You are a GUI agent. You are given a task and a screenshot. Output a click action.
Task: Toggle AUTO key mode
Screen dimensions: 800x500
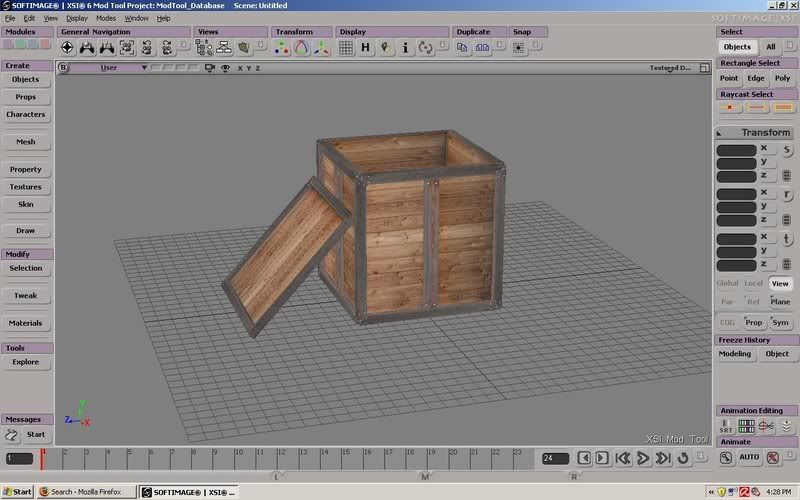tap(749, 458)
